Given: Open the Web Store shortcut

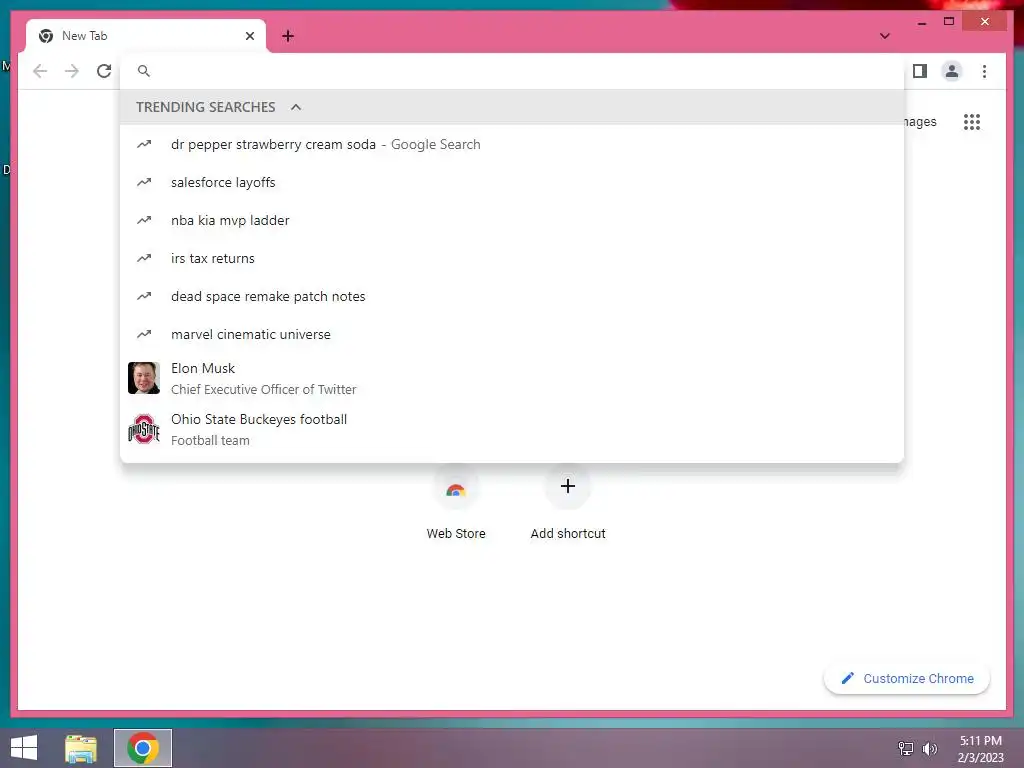Looking at the screenshot, I should pos(456,503).
